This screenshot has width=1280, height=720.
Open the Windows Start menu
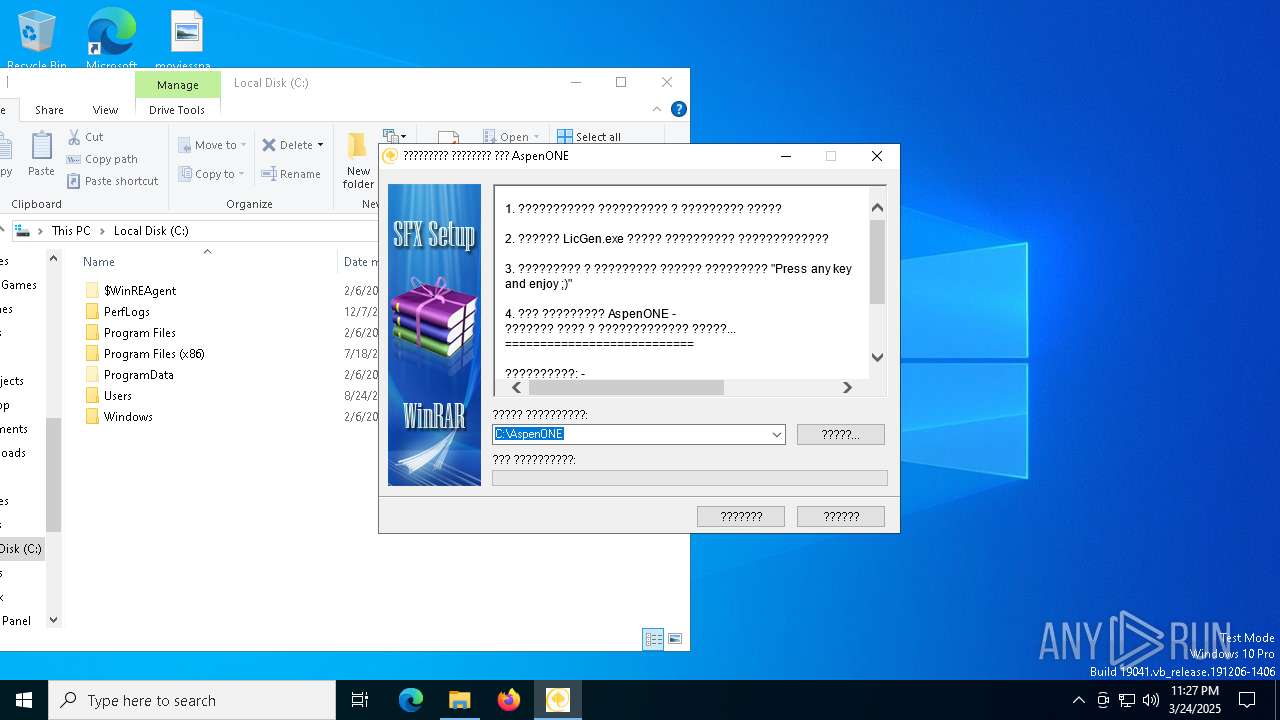pos(24,700)
